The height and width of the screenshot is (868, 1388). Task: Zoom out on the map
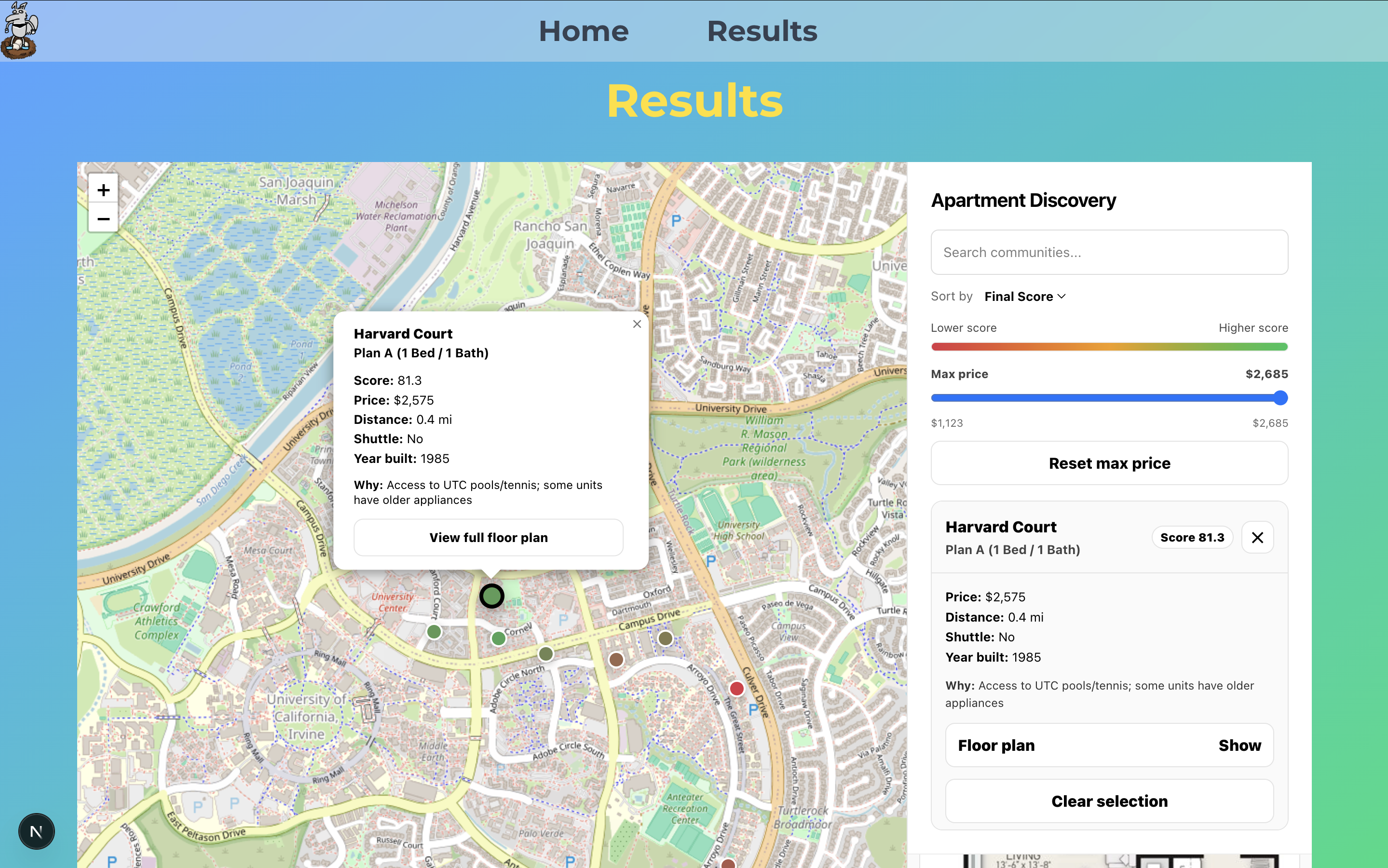click(x=103, y=219)
